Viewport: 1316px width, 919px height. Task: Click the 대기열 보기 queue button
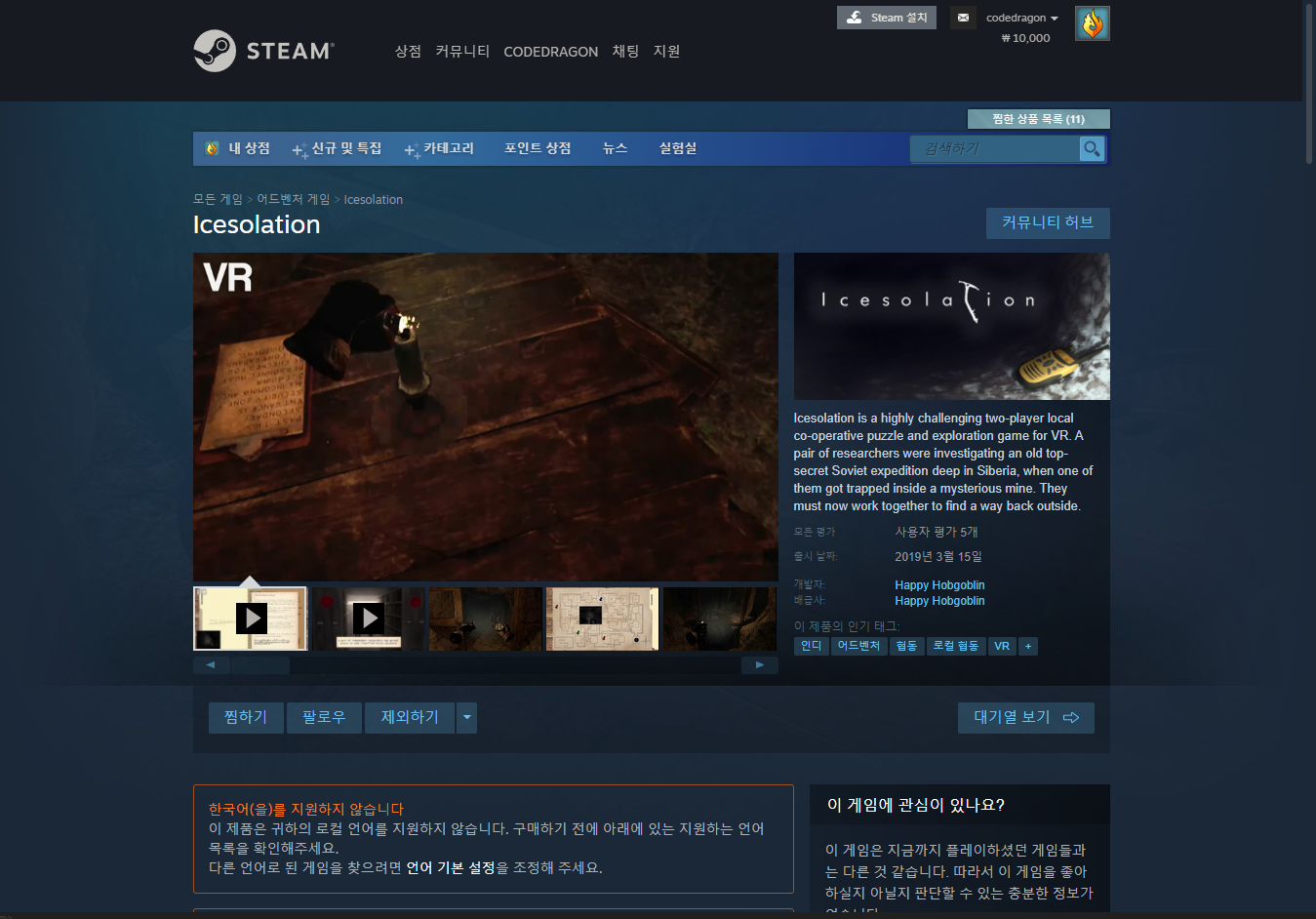pyautogui.click(x=1026, y=718)
